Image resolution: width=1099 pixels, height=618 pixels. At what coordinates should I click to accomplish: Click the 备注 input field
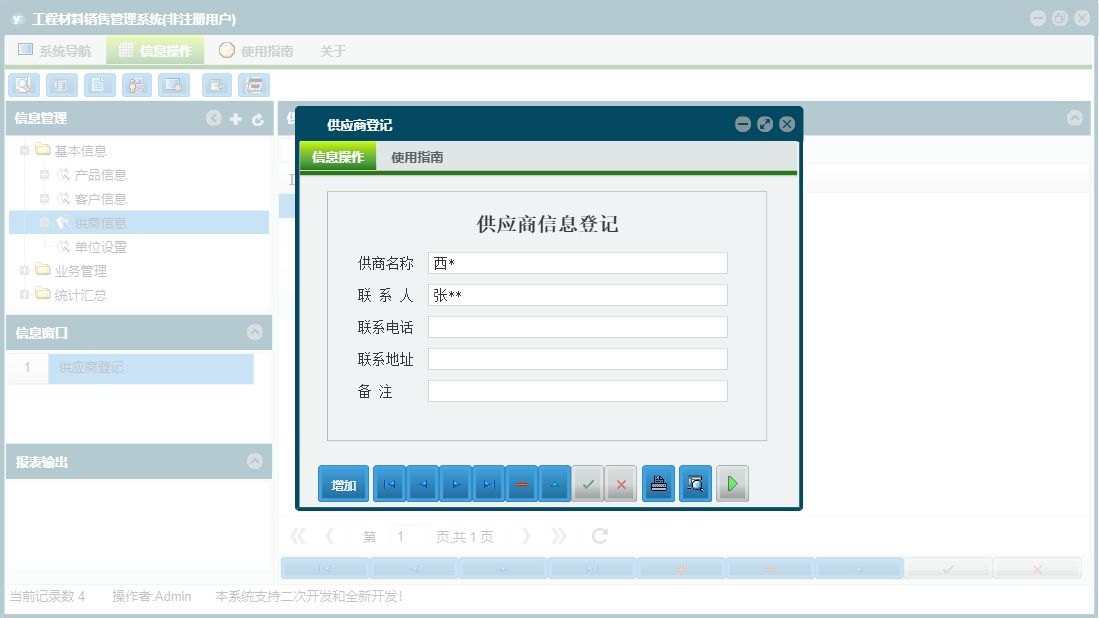coord(578,391)
